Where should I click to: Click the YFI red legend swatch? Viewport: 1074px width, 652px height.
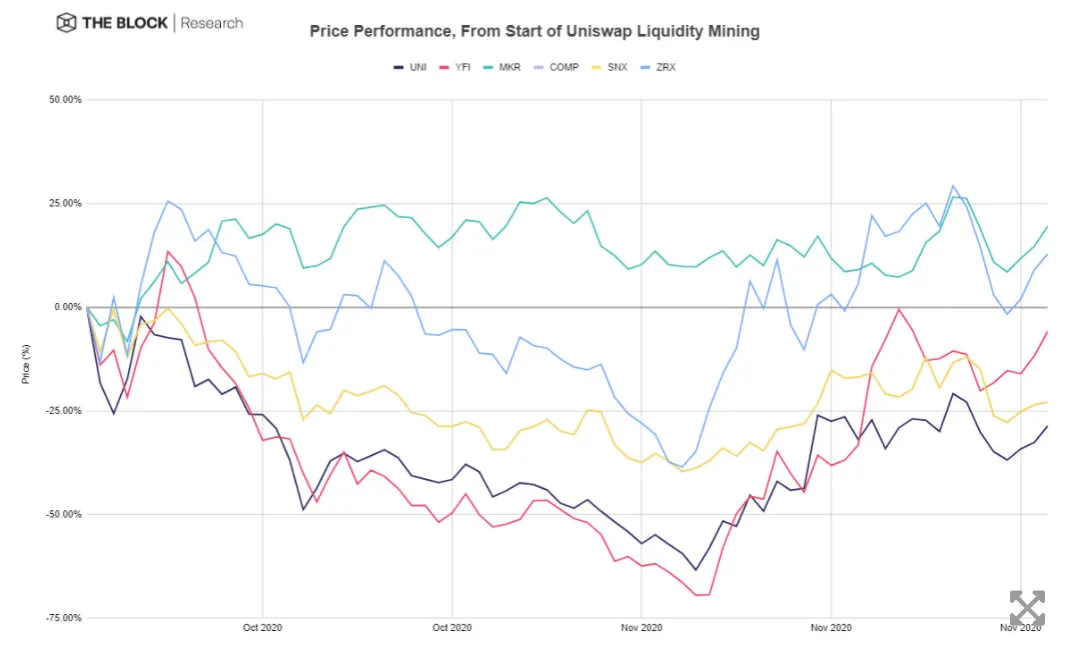[444, 67]
